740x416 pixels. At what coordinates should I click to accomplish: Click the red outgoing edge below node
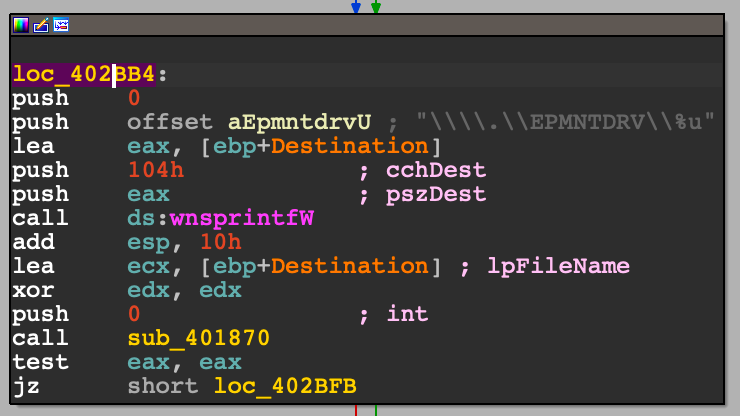click(x=357, y=410)
